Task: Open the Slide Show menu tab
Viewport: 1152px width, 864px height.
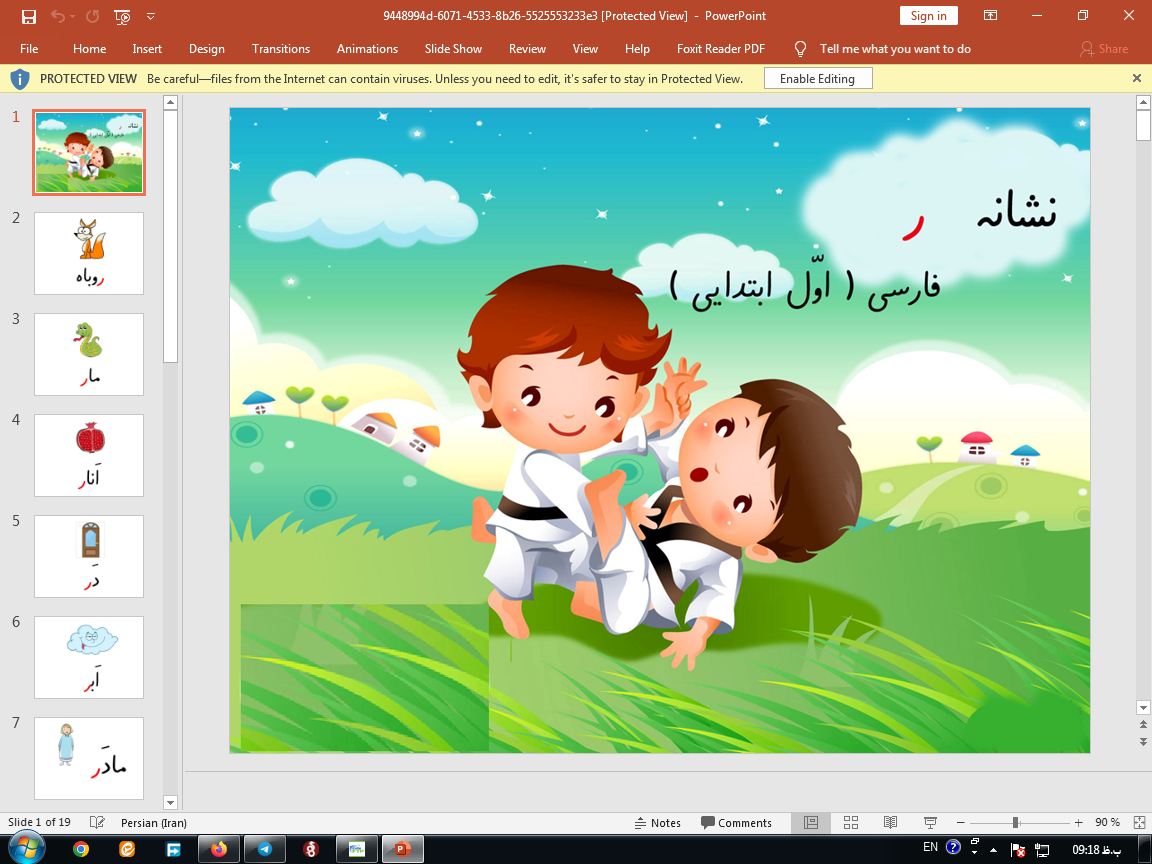Action: click(452, 48)
